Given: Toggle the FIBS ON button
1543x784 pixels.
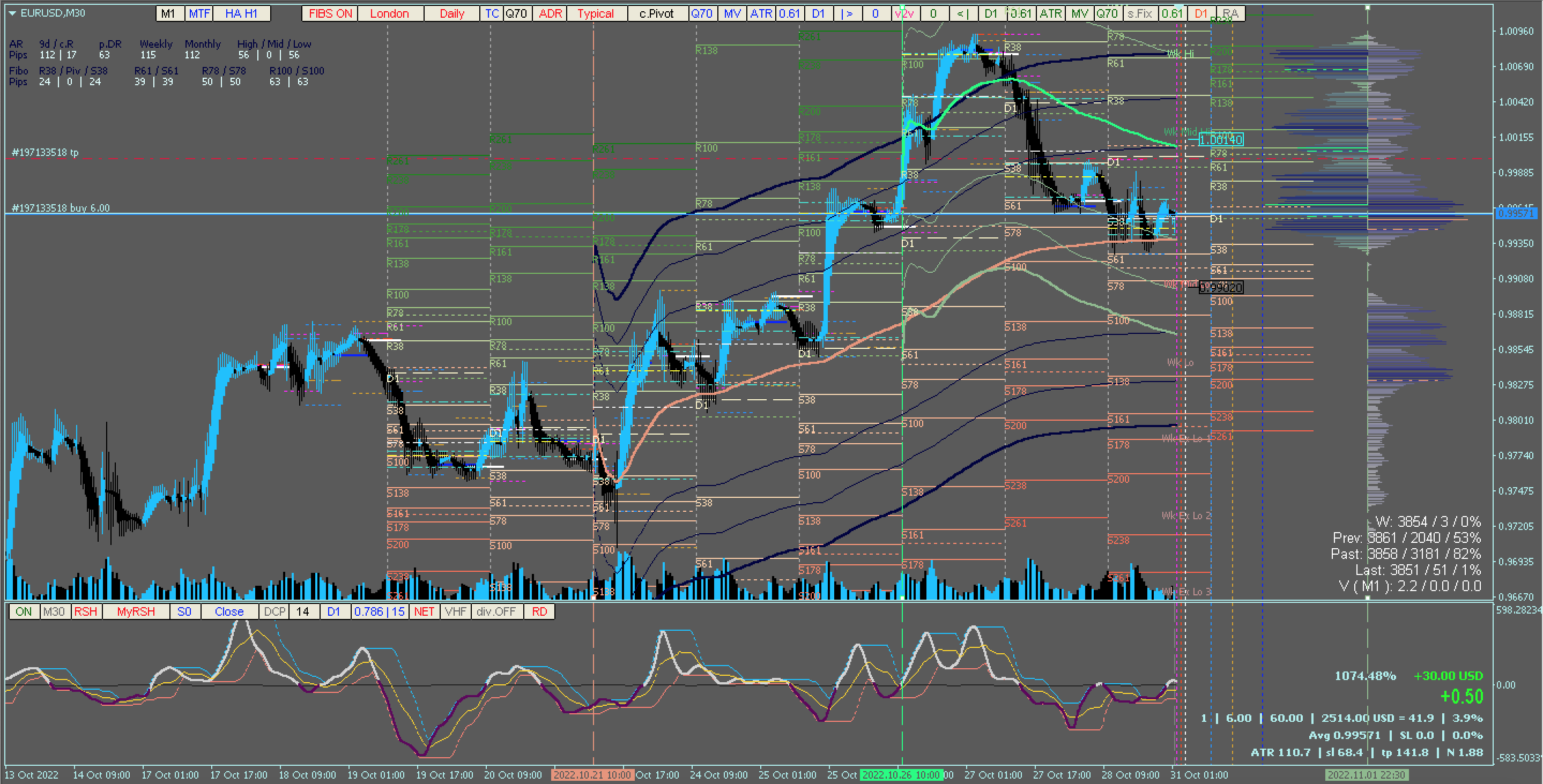Looking at the screenshot, I should (330, 13).
